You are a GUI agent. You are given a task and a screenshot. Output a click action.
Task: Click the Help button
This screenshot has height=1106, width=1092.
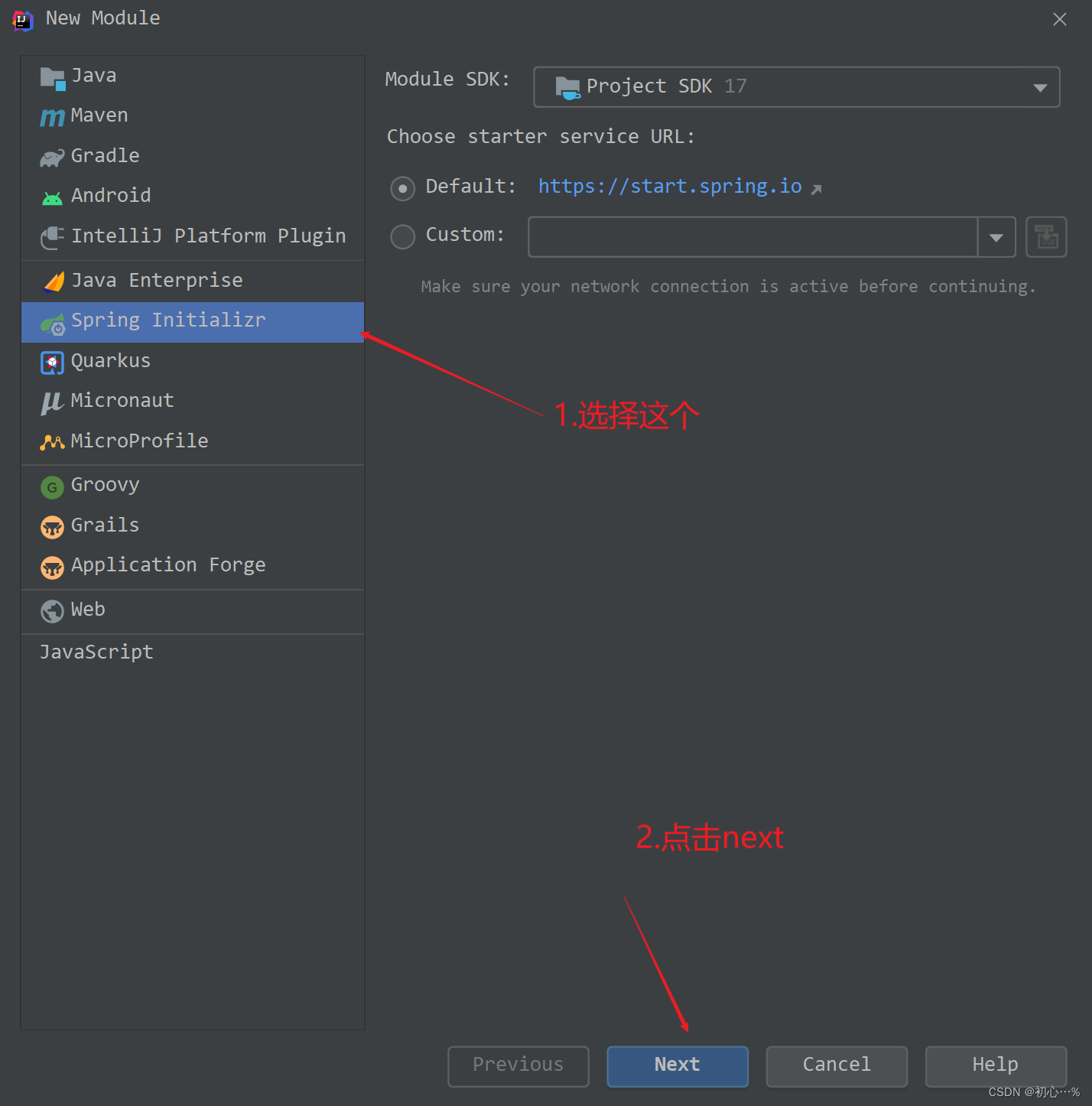pyautogui.click(x=995, y=1065)
